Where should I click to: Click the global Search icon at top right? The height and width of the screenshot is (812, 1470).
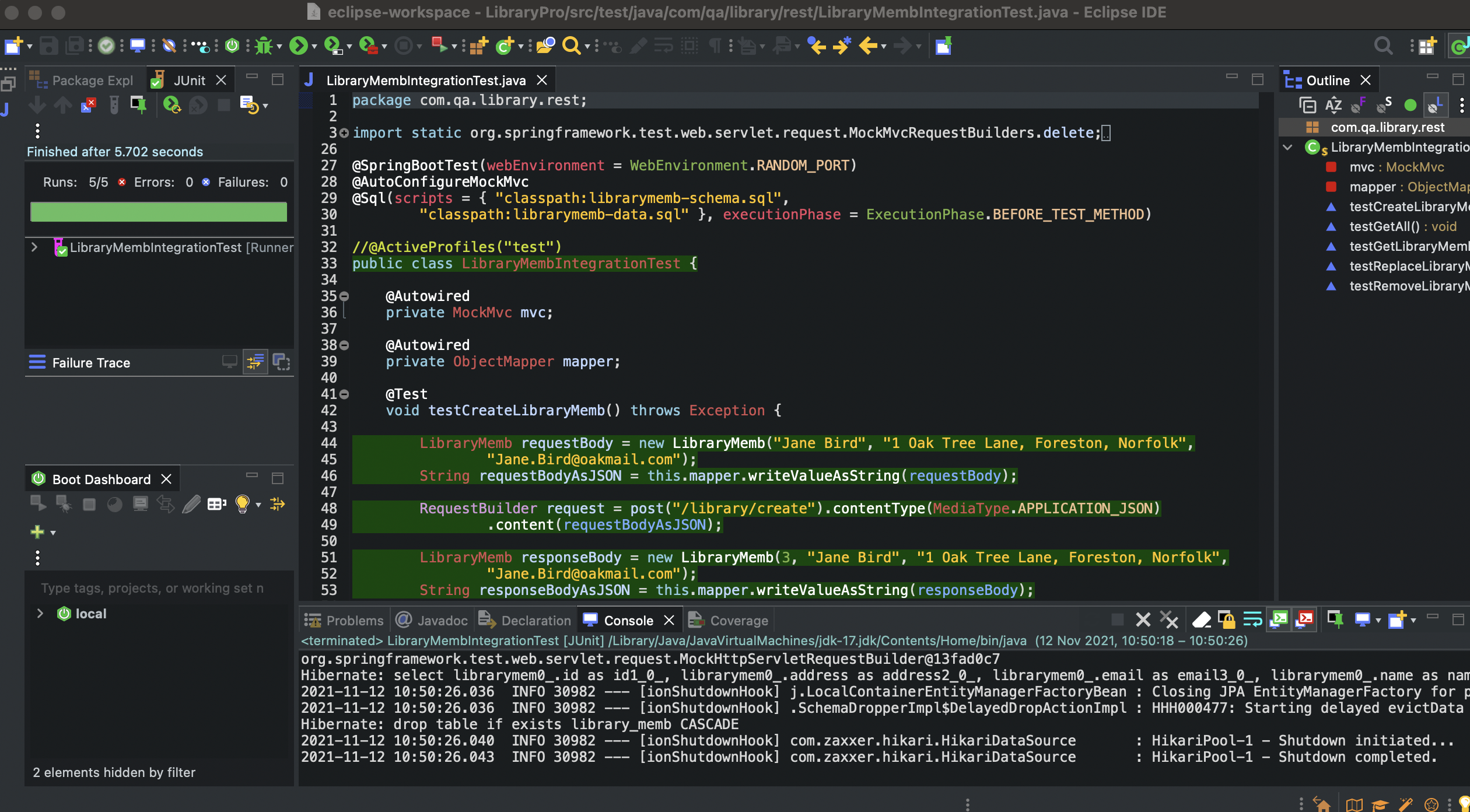(1383, 45)
